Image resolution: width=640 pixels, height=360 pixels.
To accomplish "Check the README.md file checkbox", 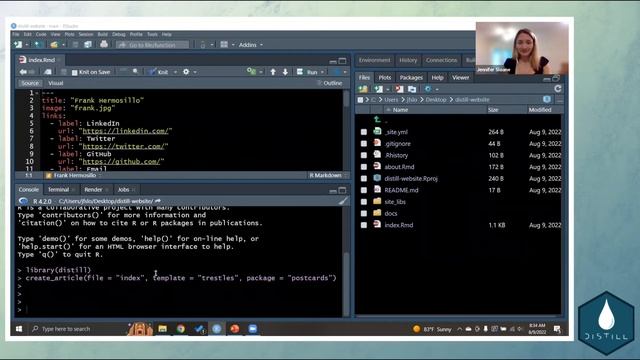I will click(x=364, y=190).
